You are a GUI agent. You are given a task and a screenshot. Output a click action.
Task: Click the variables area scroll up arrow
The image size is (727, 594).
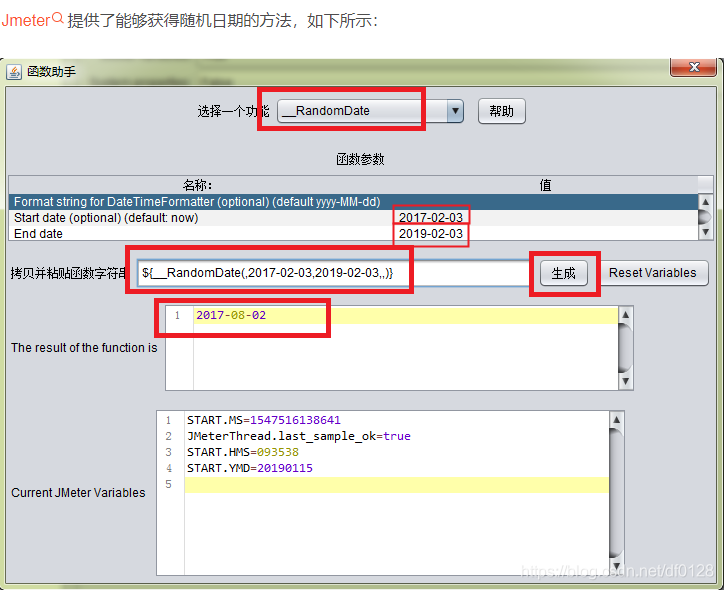616,420
